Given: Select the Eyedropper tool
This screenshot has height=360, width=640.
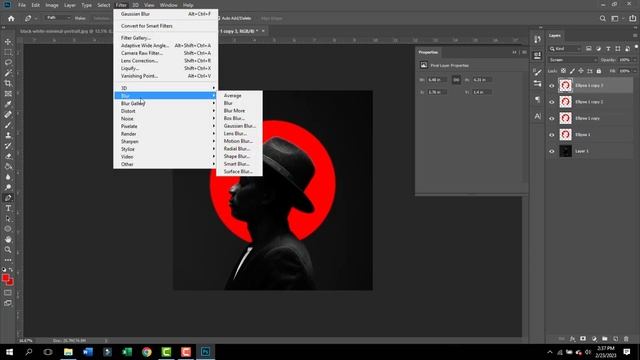Looking at the screenshot, I should pyautogui.click(x=8, y=104).
